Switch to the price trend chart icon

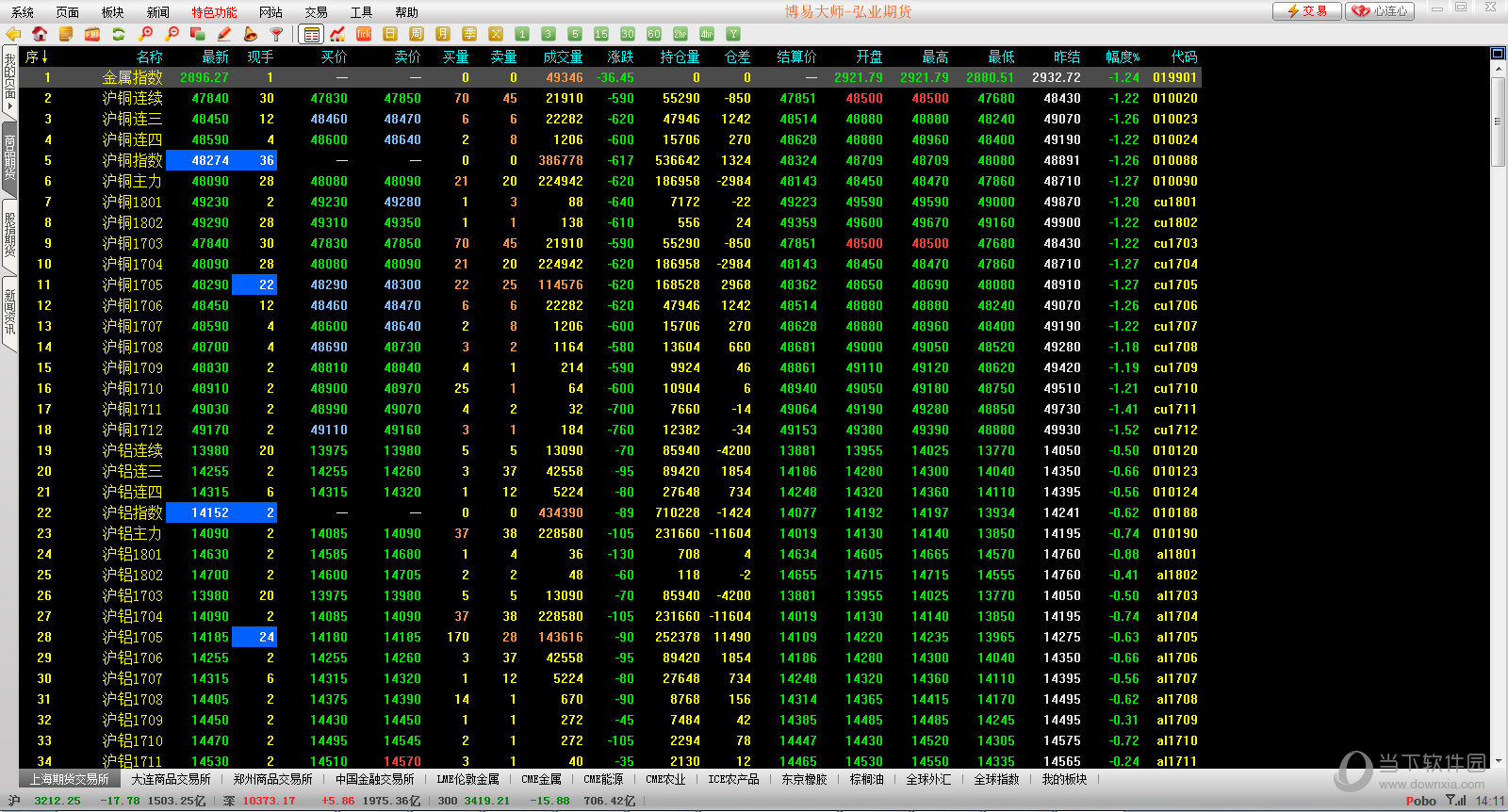pos(337,34)
